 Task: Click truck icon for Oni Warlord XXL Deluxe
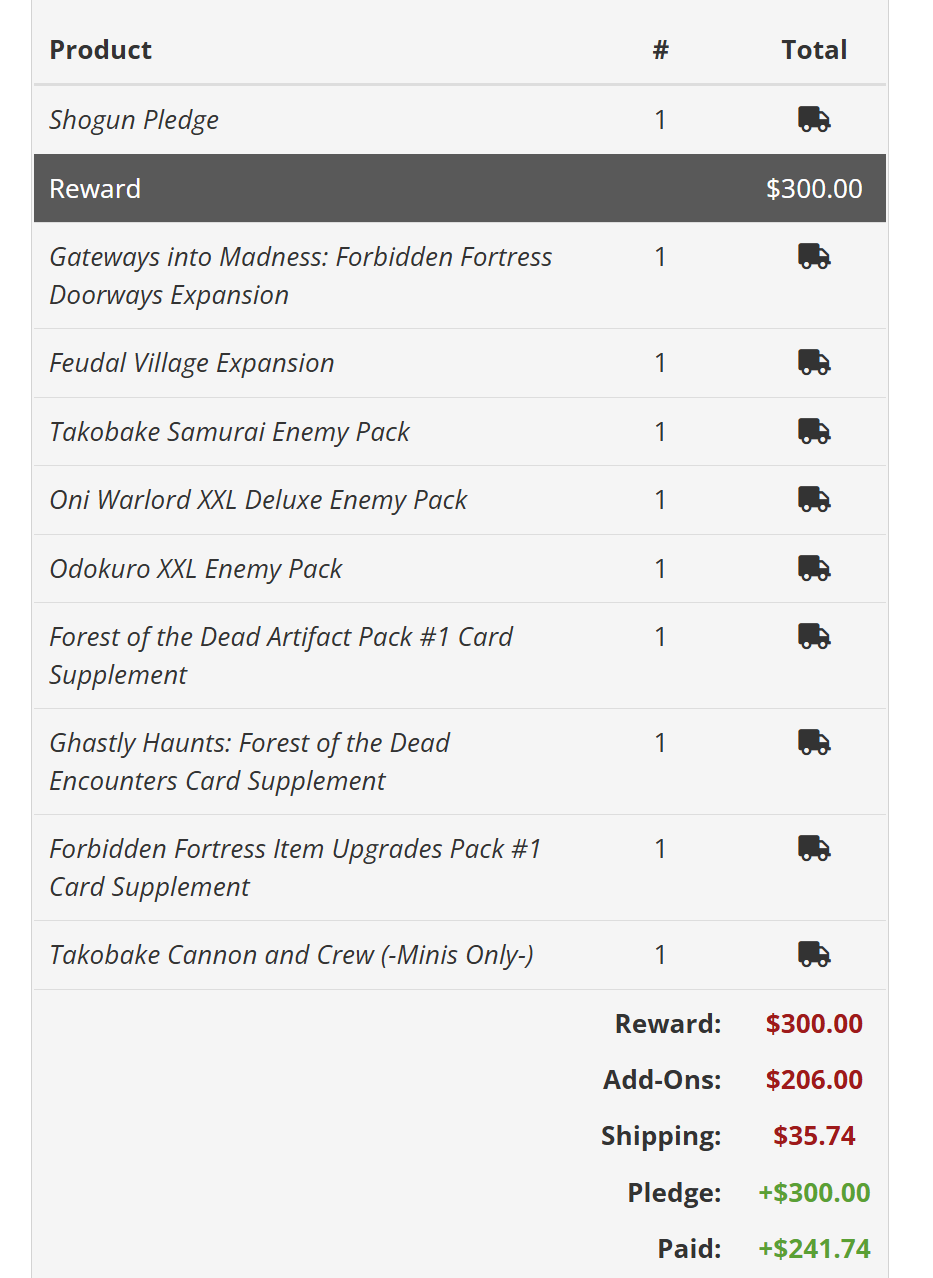(x=814, y=499)
